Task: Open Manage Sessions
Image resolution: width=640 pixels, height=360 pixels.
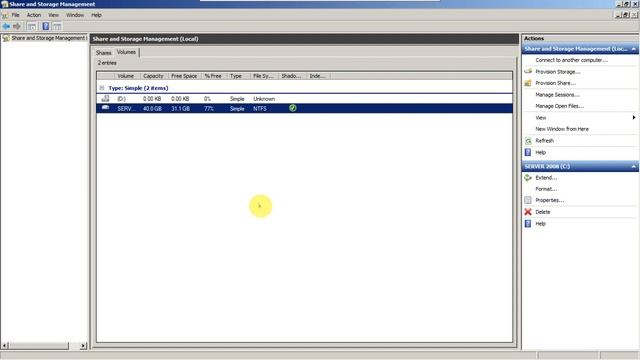Action: pyautogui.click(x=557, y=95)
